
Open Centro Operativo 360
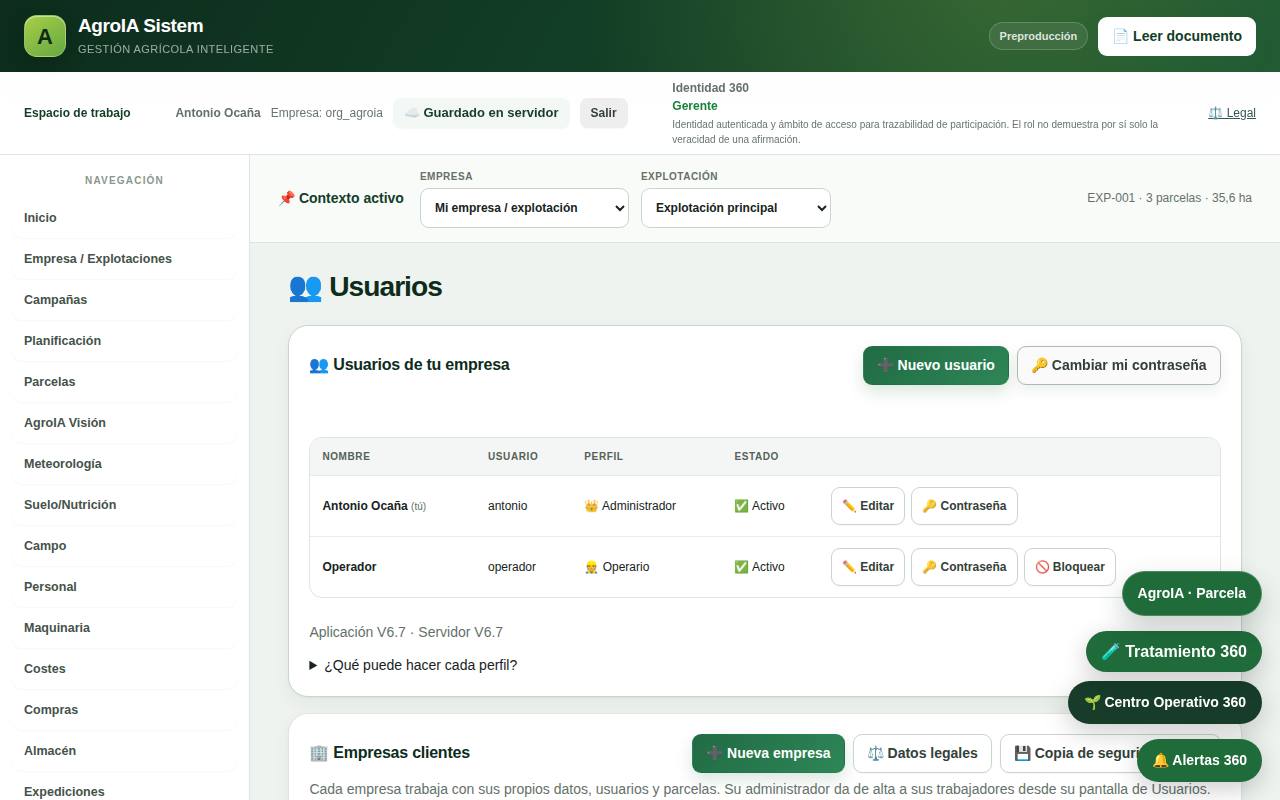pos(1165,702)
